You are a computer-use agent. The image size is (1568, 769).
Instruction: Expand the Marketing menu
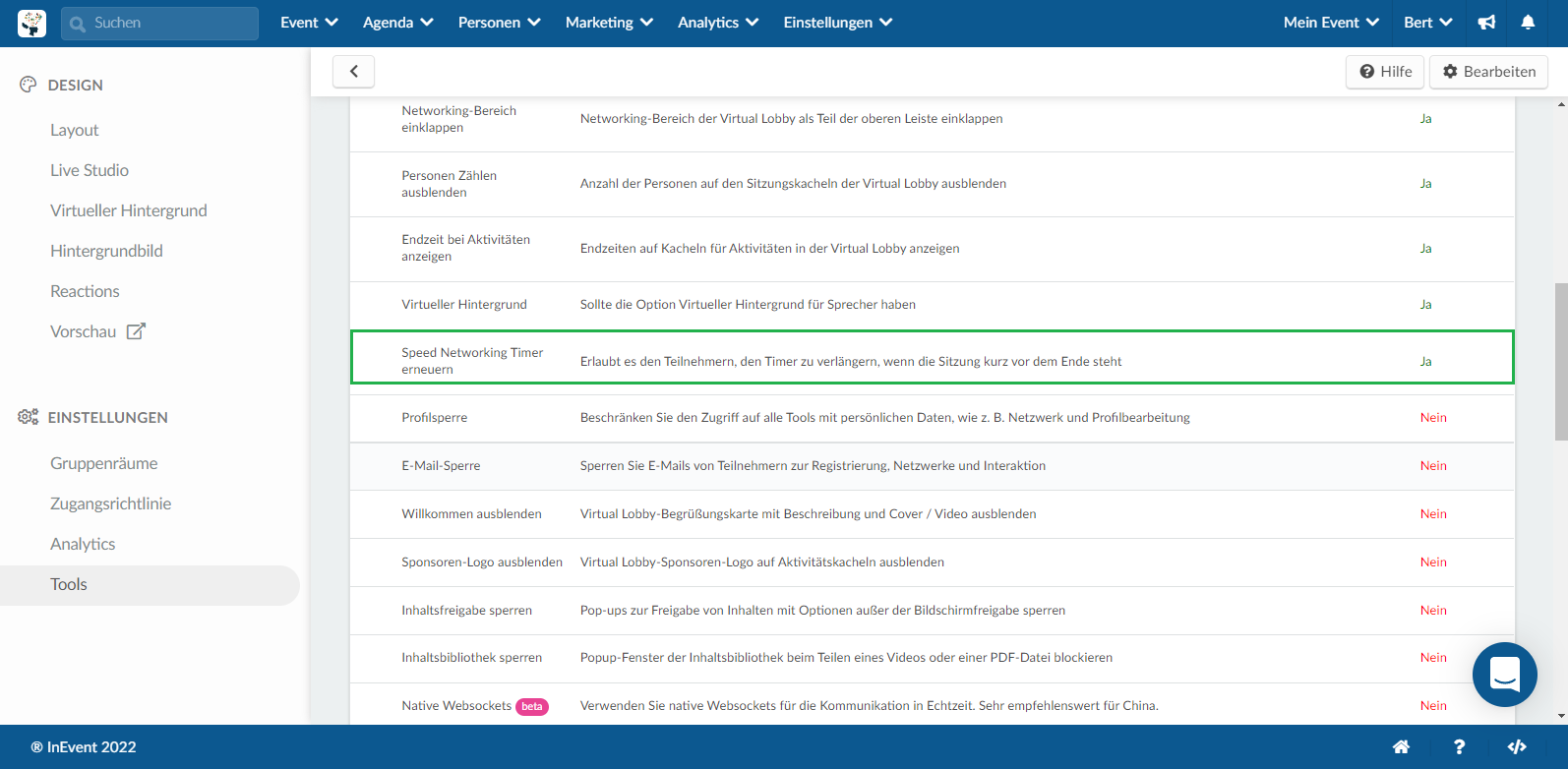click(609, 23)
